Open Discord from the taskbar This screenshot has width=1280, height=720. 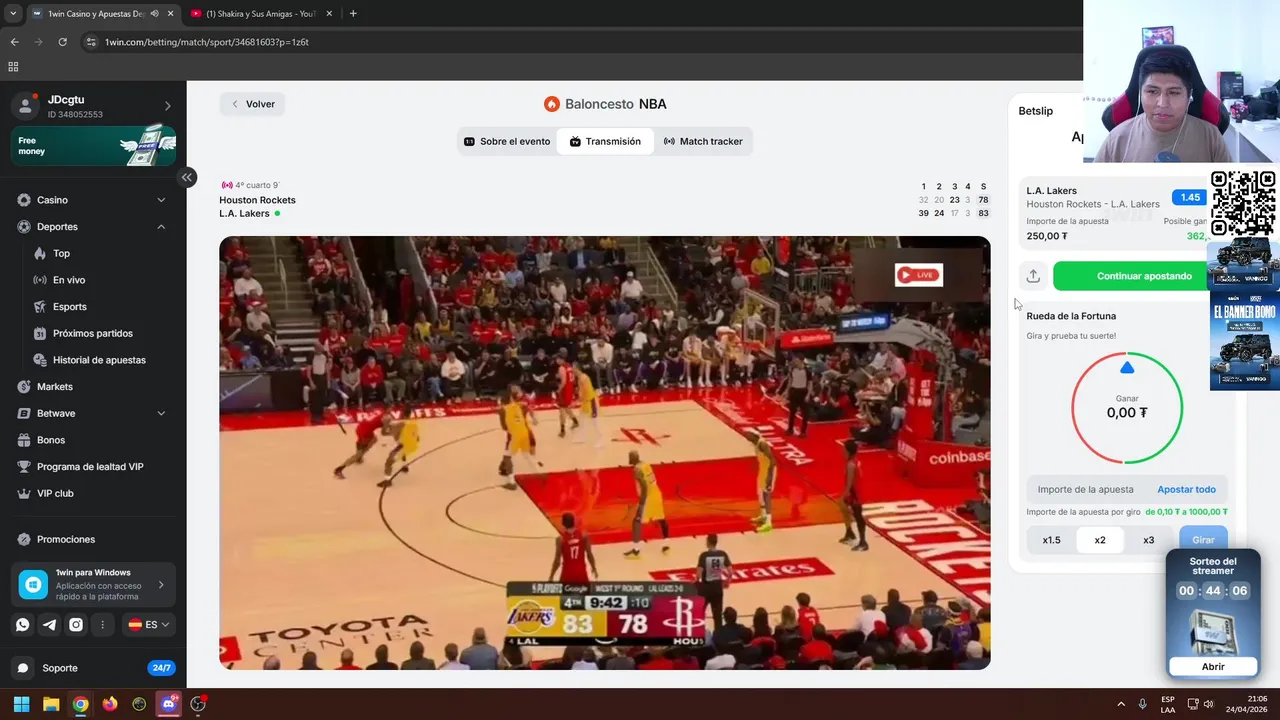169,704
